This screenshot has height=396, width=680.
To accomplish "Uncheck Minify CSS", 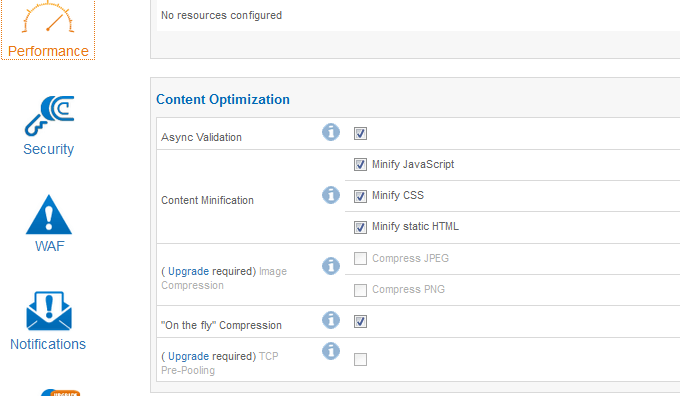I will point(360,196).
